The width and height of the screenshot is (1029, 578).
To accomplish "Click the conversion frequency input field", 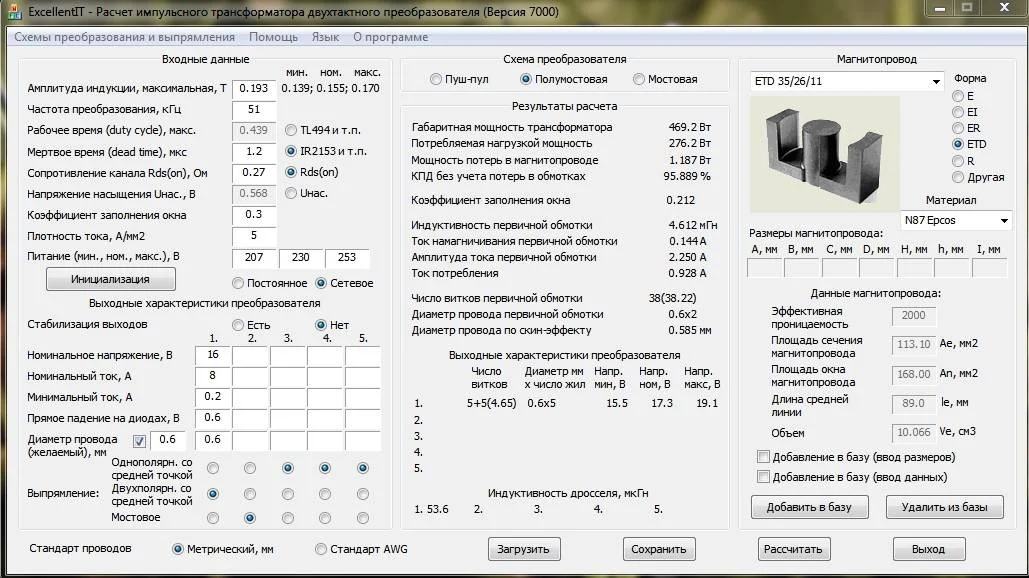I will tap(253, 109).
